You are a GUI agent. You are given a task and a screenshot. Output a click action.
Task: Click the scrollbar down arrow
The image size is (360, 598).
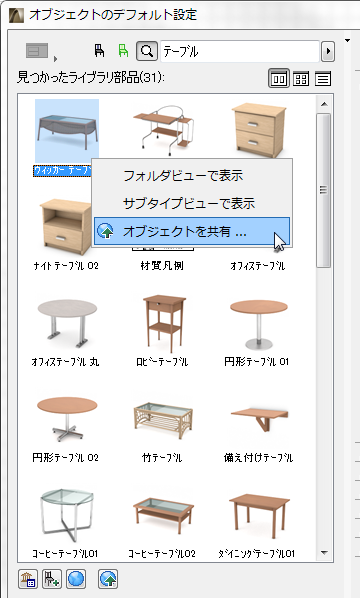click(x=324, y=552)
